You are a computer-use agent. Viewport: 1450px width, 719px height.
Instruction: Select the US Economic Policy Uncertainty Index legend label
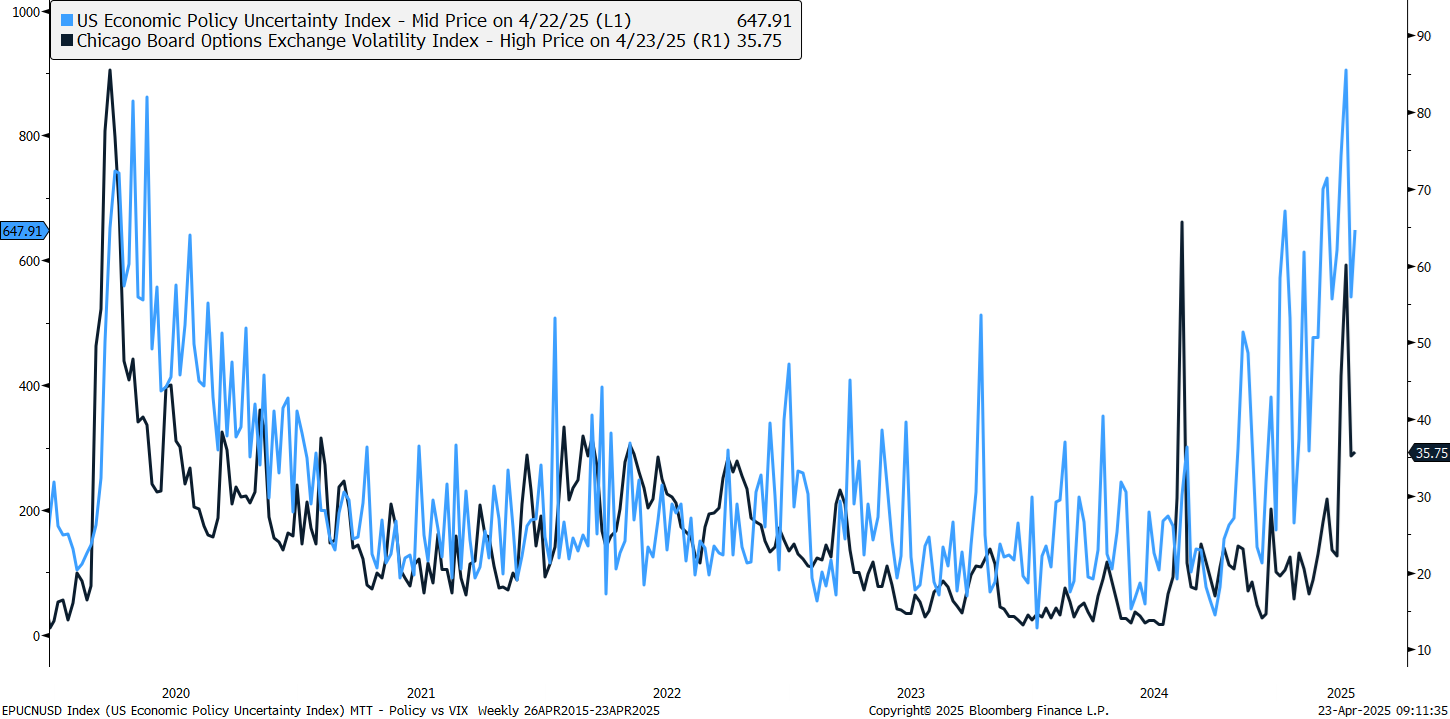pos(354,20)
